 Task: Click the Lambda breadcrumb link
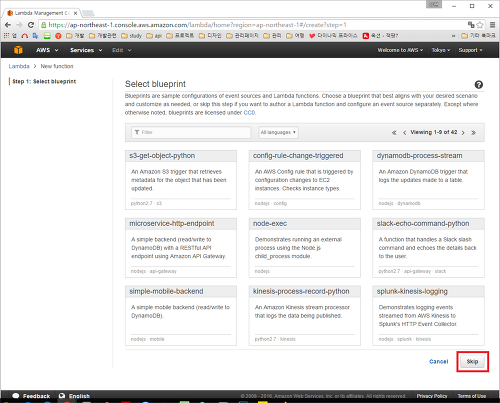[x=19, y=66]
